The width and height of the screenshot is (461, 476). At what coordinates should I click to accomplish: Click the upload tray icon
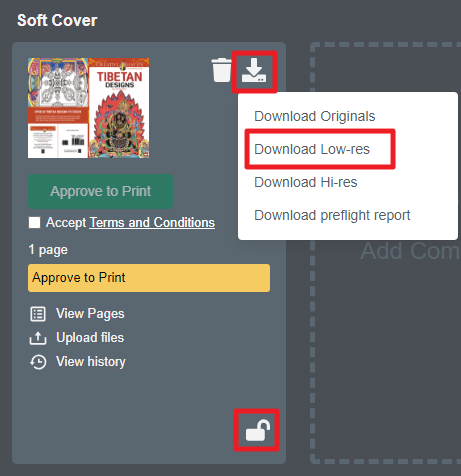pos(38,338)
